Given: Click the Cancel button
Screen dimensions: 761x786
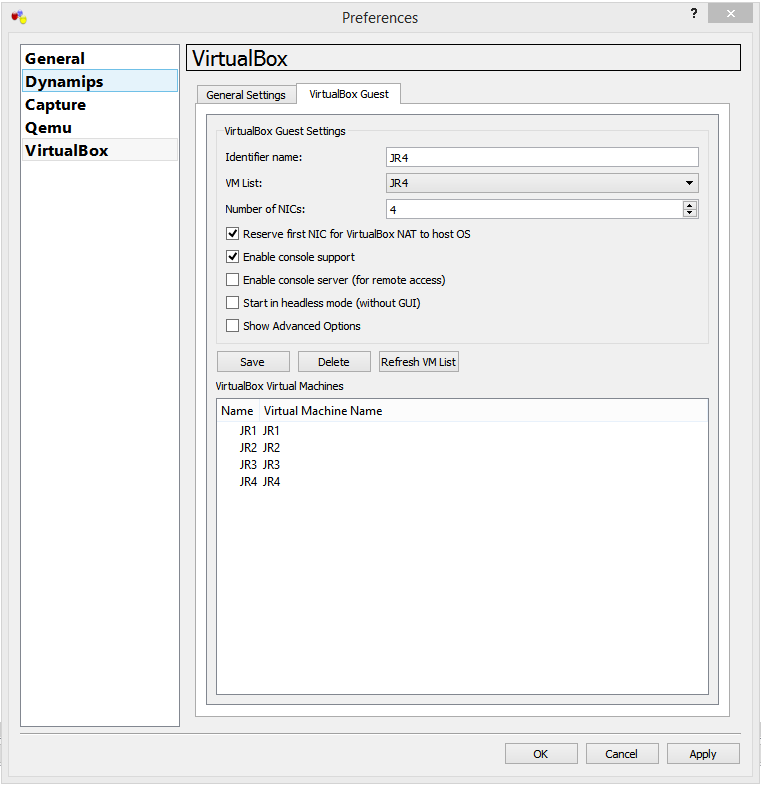Looking at the screenshot, I should (622, 753).
